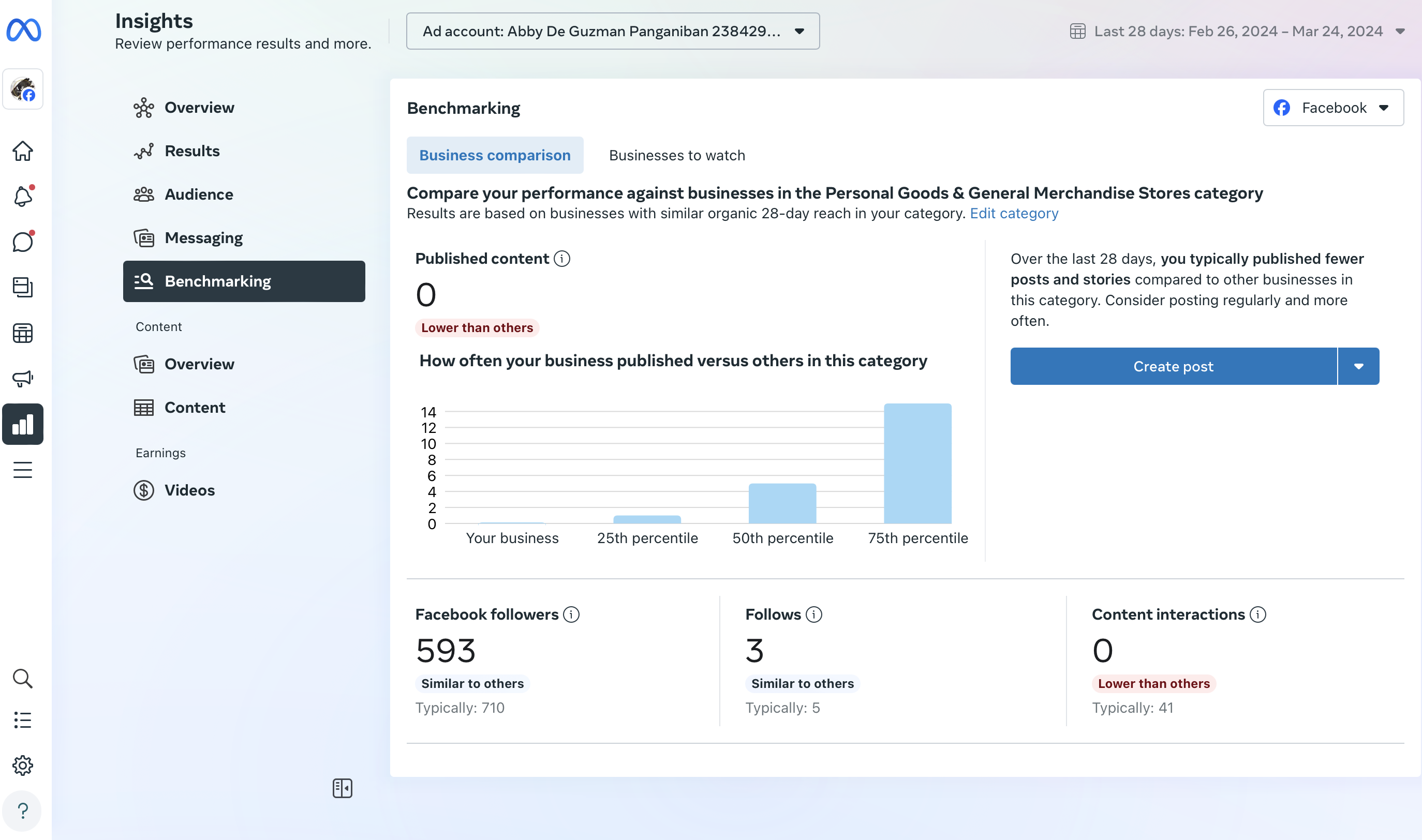Click the Search magnifier icon

pyautogui.click(x=23, y=678)
